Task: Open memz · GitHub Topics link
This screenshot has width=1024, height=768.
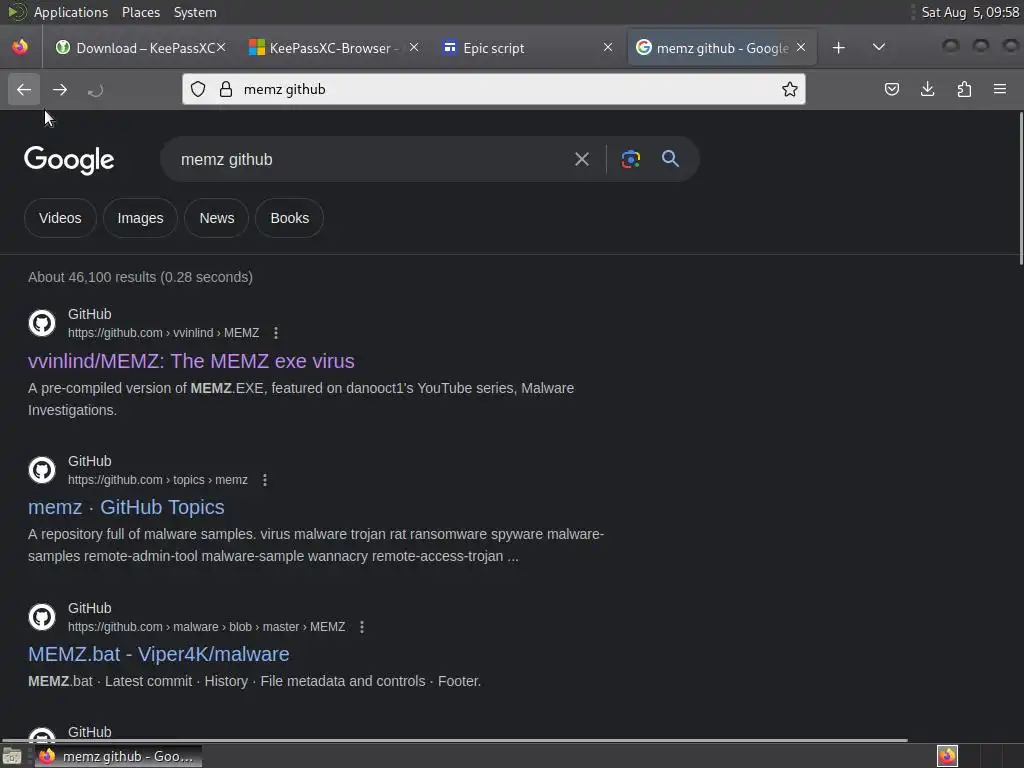Action: (126, 507)
